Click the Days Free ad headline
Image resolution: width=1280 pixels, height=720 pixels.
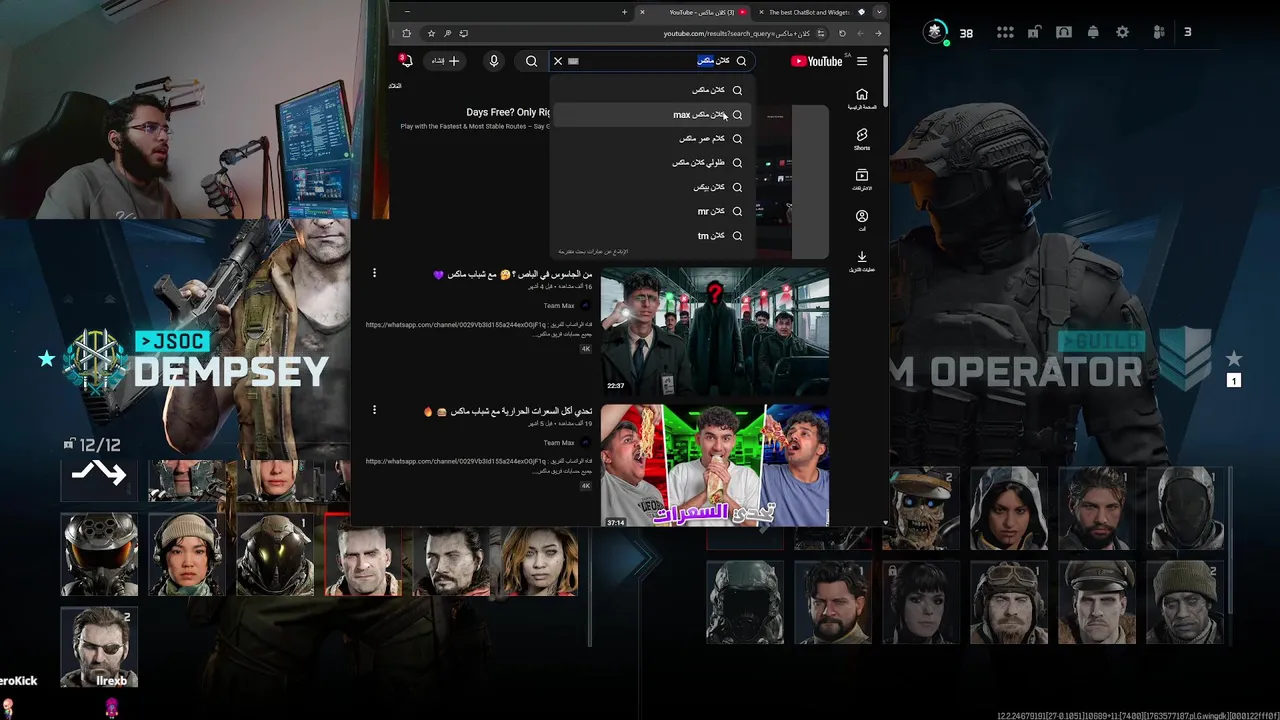[508, 112]
